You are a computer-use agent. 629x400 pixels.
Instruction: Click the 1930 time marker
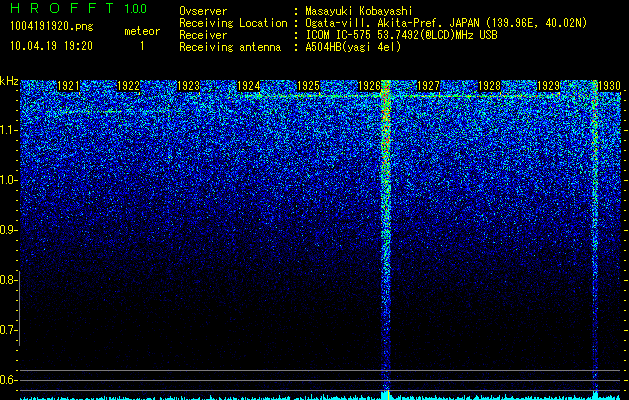pyautogui.click(x=609, y=86)
